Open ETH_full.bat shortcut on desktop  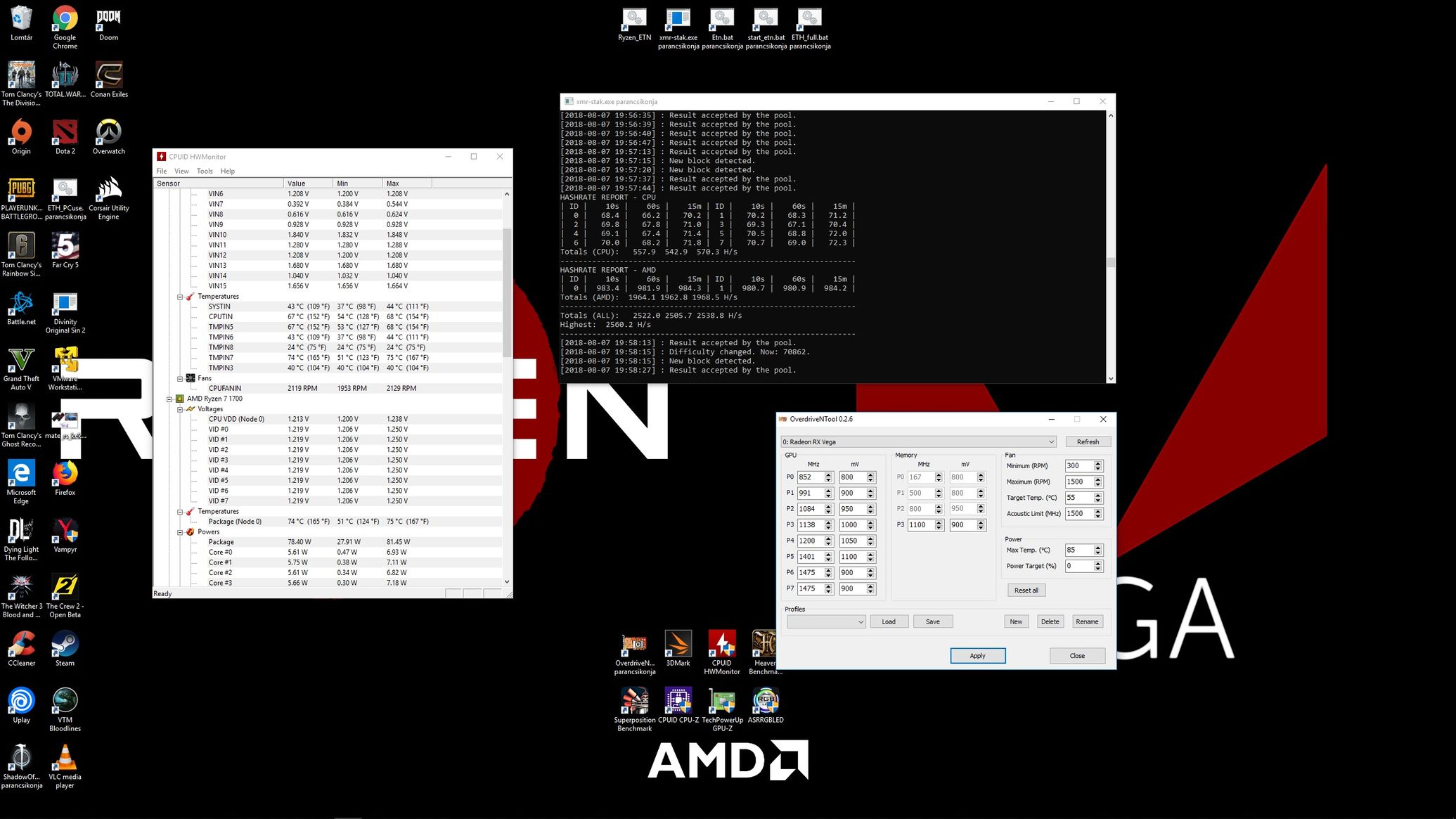pos(810,28)
